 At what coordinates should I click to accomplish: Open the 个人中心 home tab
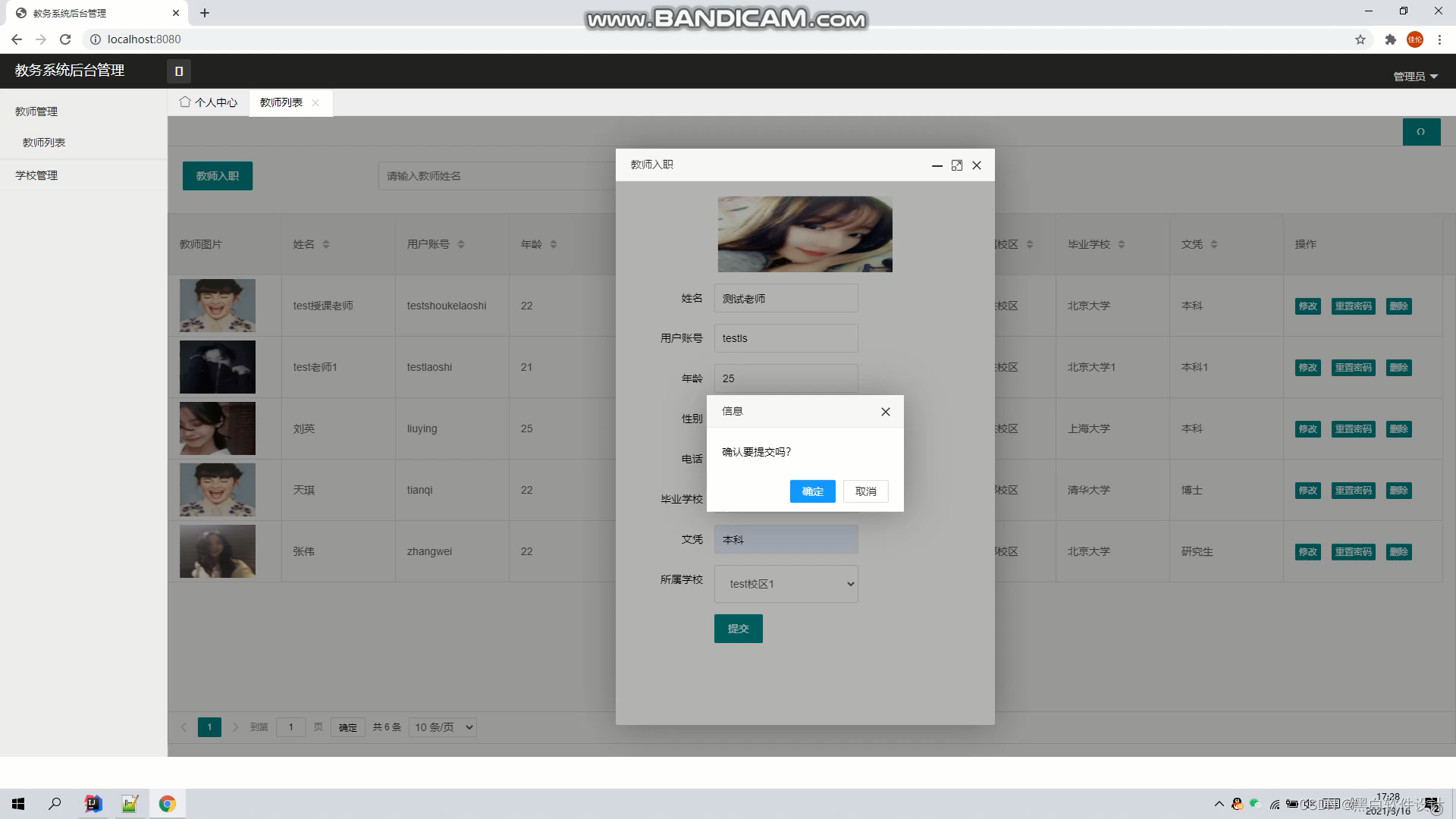click(209, 102)
